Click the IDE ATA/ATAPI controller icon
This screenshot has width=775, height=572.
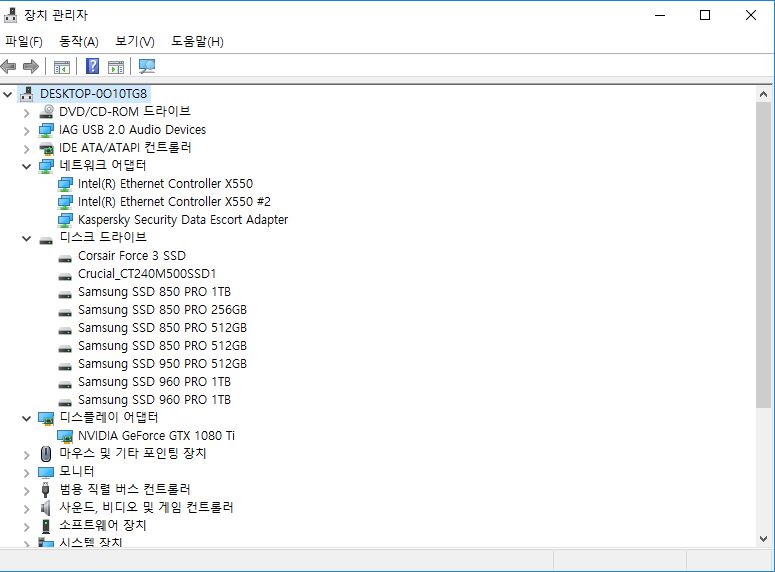(x=46, y=148)
